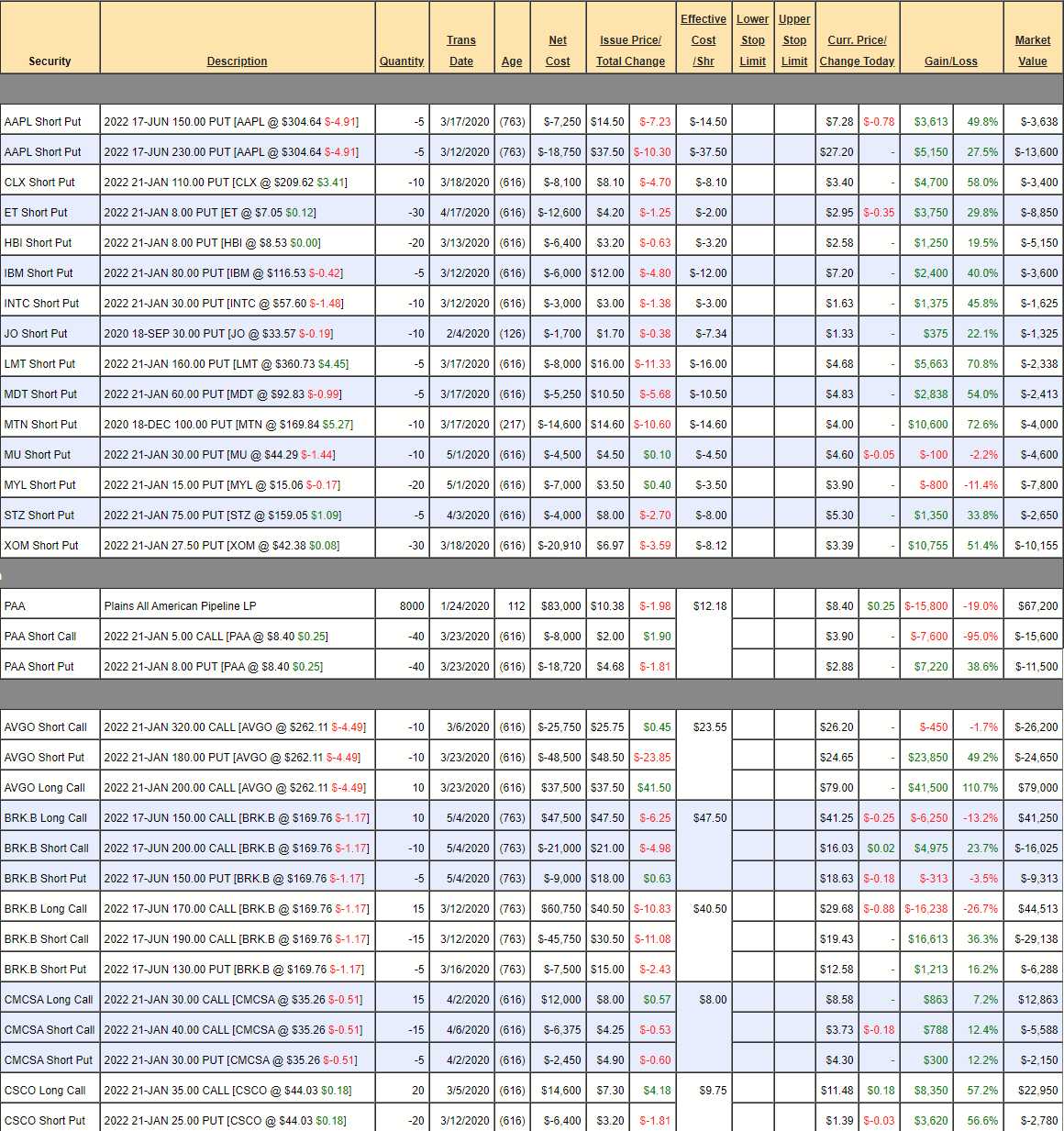The width and height of the screenshot is (1064, 1131).
Task: Click the Effective Cost /Shr header
Action: pos(704,40)
